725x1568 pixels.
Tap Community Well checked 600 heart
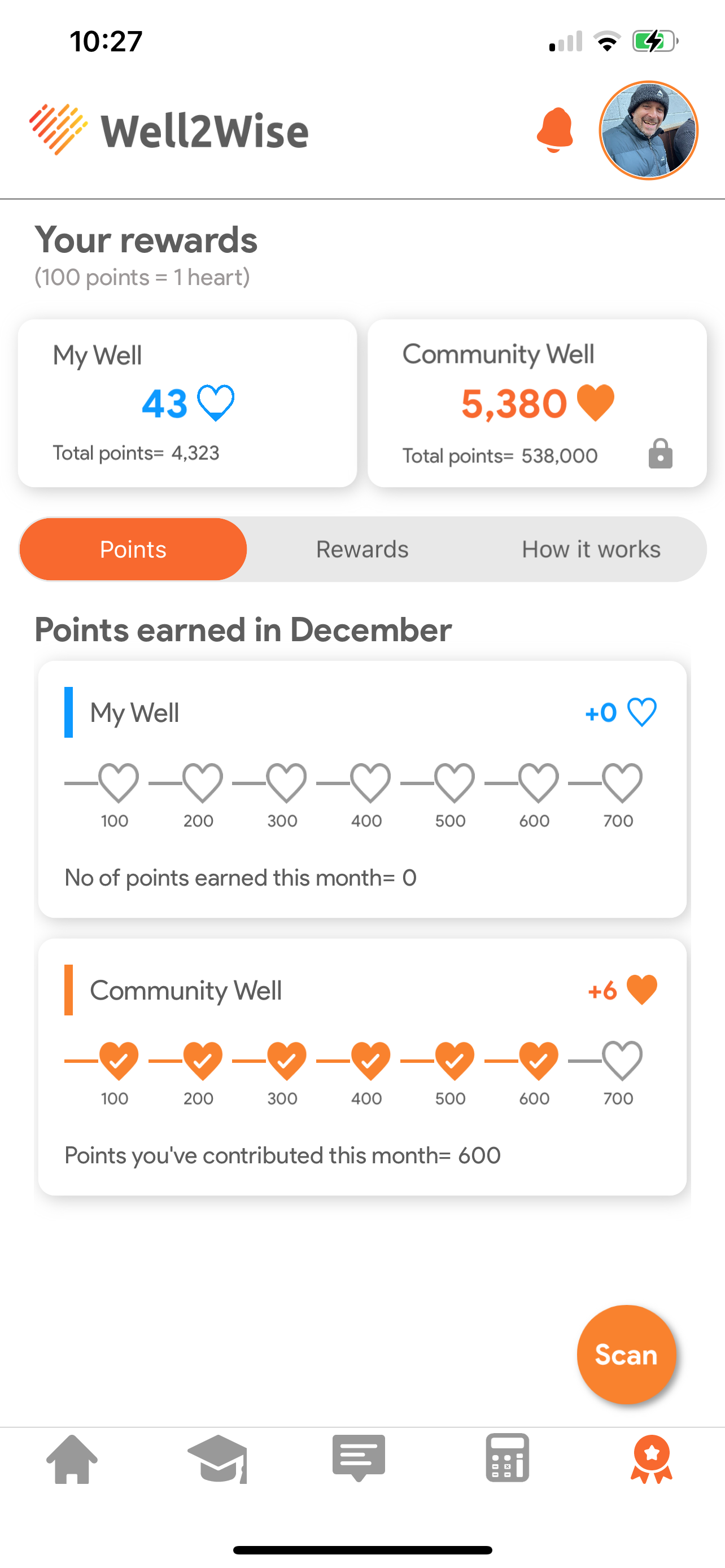(x=538, y=1060)
